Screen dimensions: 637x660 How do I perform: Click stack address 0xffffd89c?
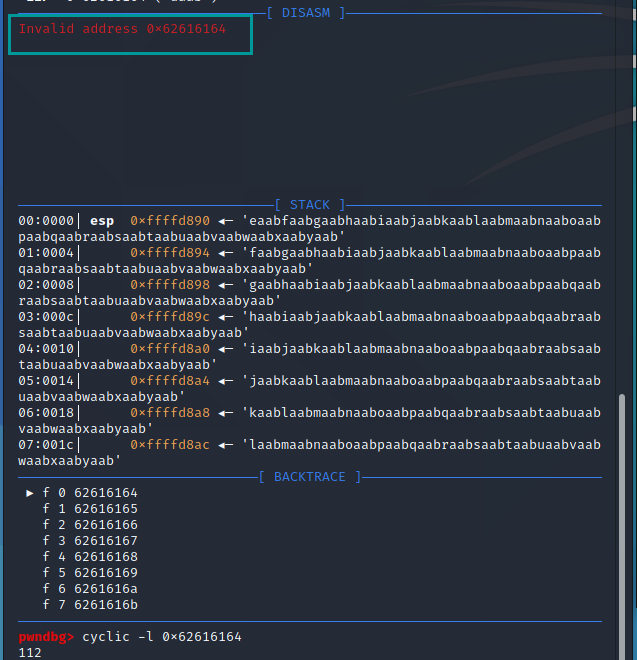tap(170, 317)
